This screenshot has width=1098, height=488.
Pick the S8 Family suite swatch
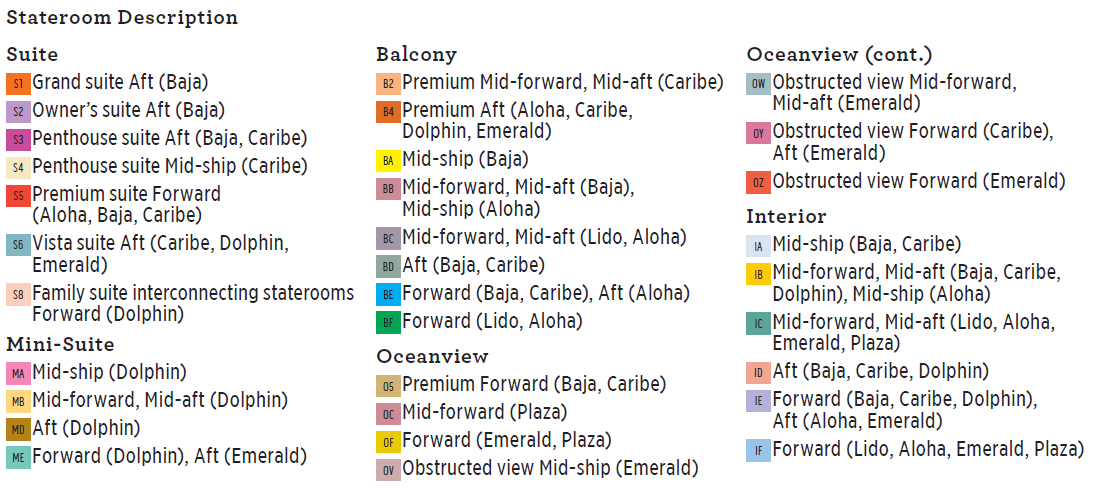pos(18,295)
